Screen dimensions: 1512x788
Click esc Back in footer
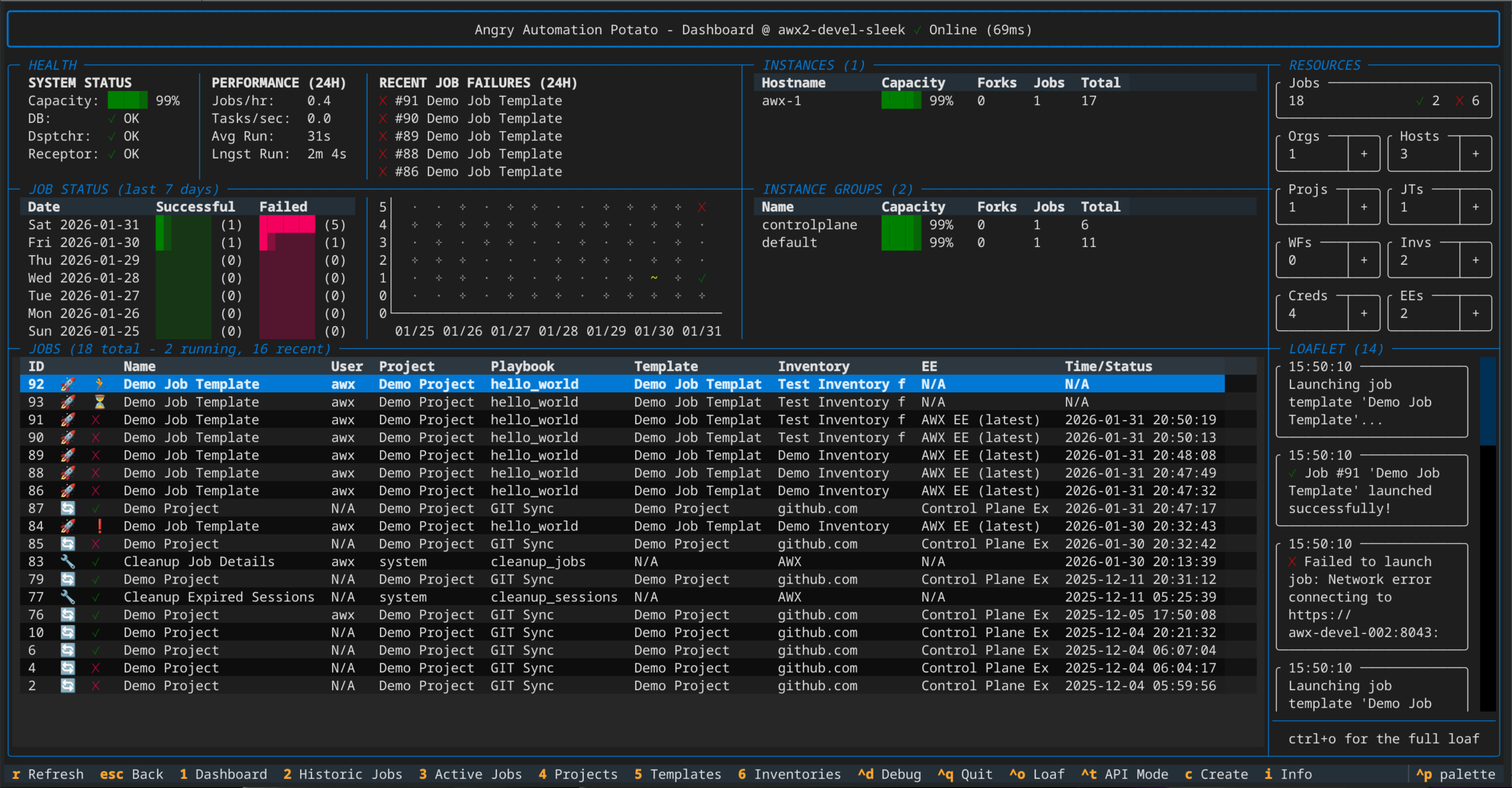[x=132, y=775]
